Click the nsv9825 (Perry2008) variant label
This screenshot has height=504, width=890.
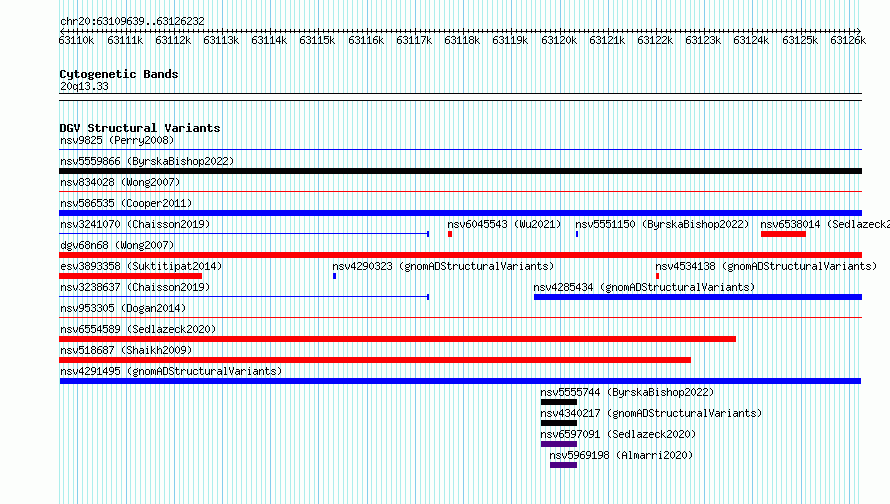tap(117, 140)
